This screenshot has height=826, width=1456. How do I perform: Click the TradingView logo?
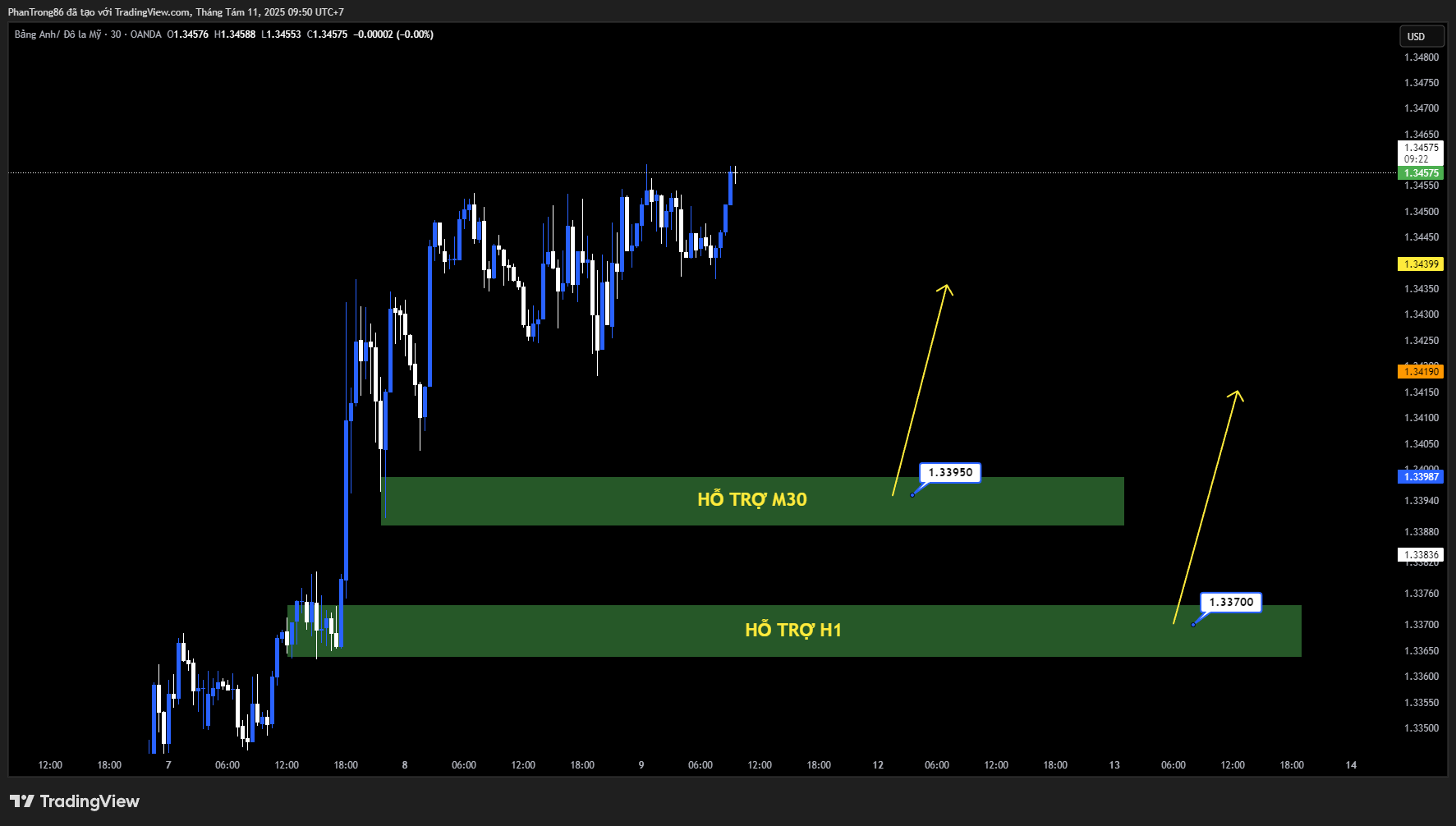point(75,801)
